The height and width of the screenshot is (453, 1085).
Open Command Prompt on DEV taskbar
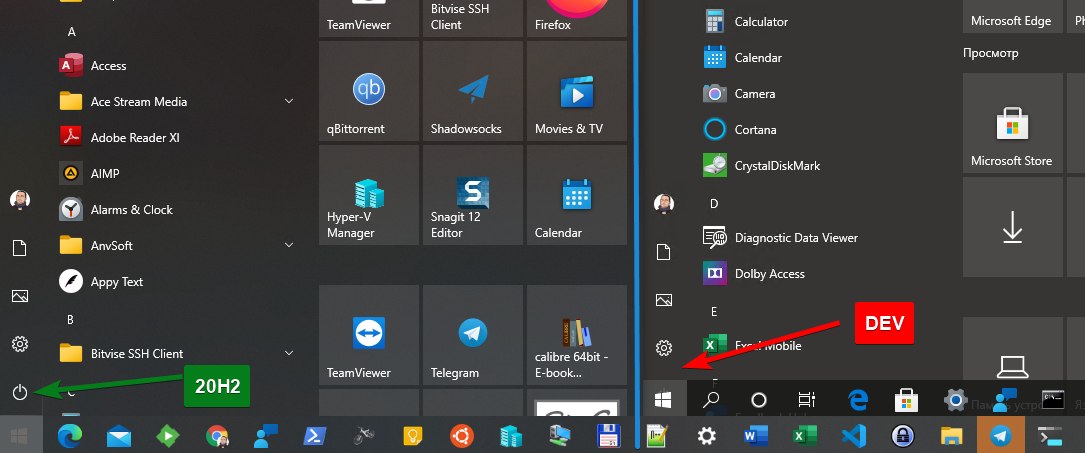pos(1052,399)
